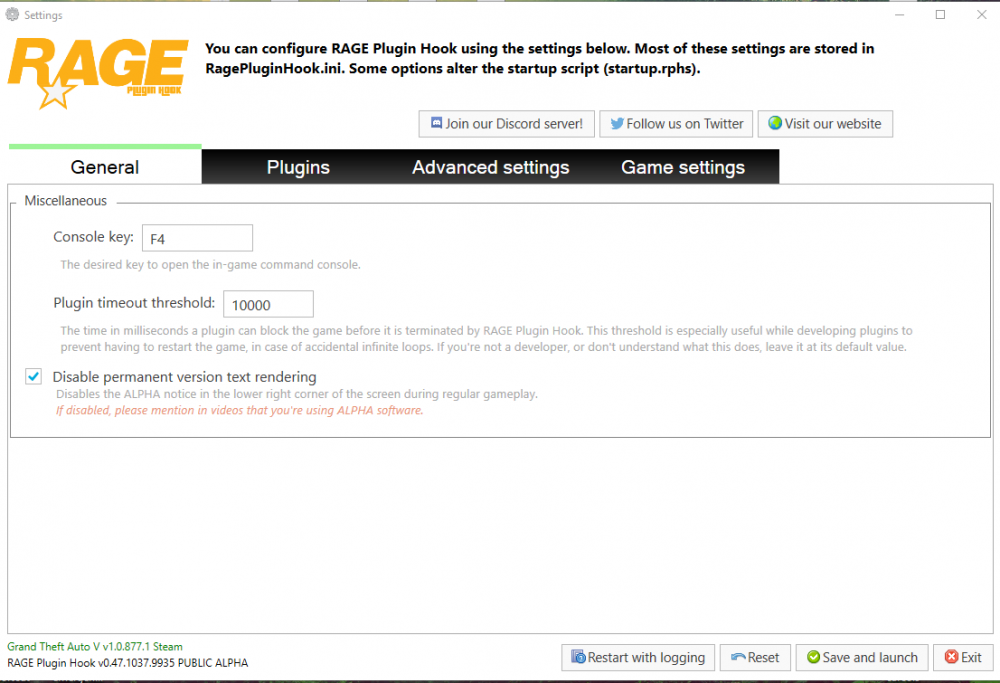Click the globe icon for the website
Viewport: 1000px width, 683px height.
[x=775, y=123]
